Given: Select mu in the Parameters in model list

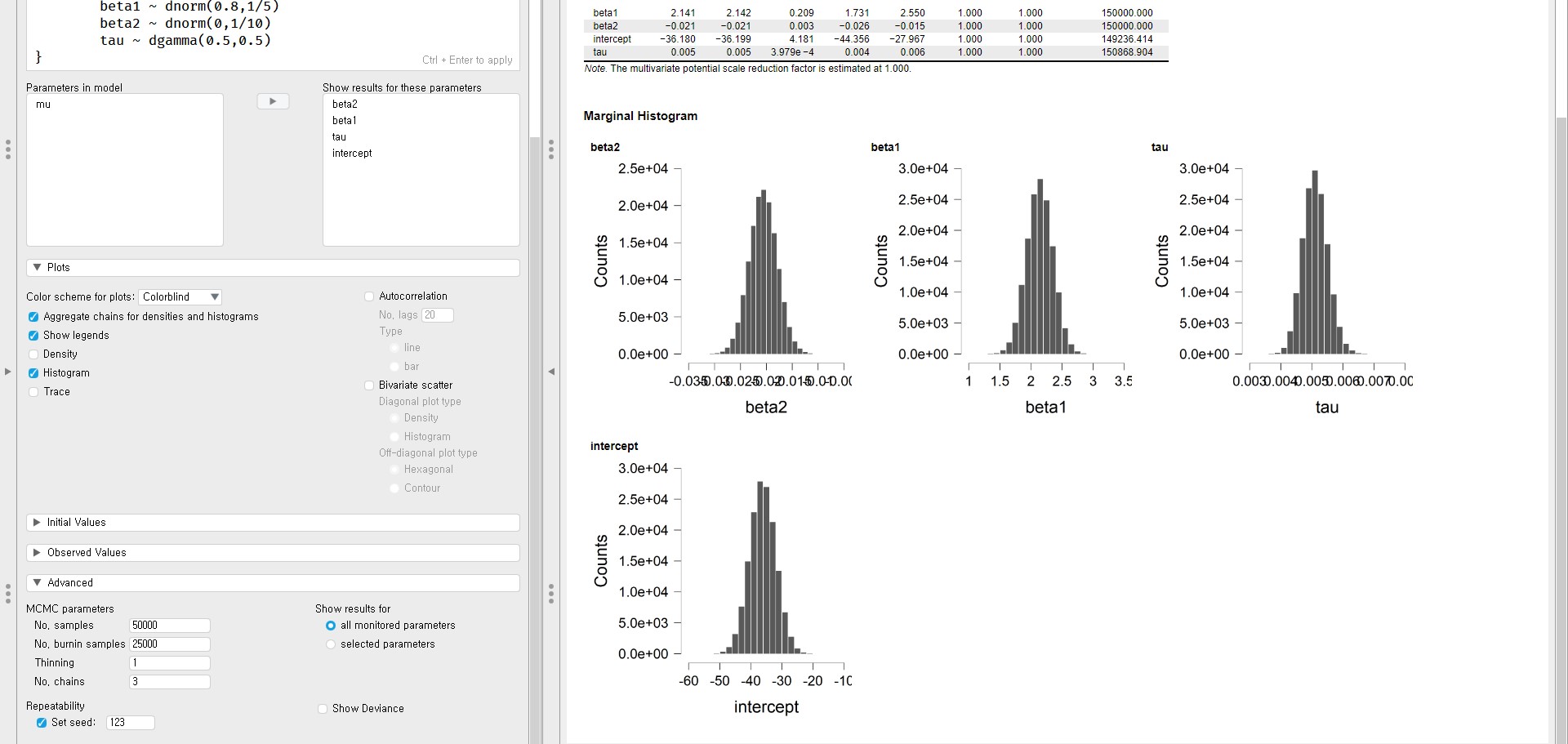Looking at the screenshot, I should pyautogui.click(x=43, y=105).
